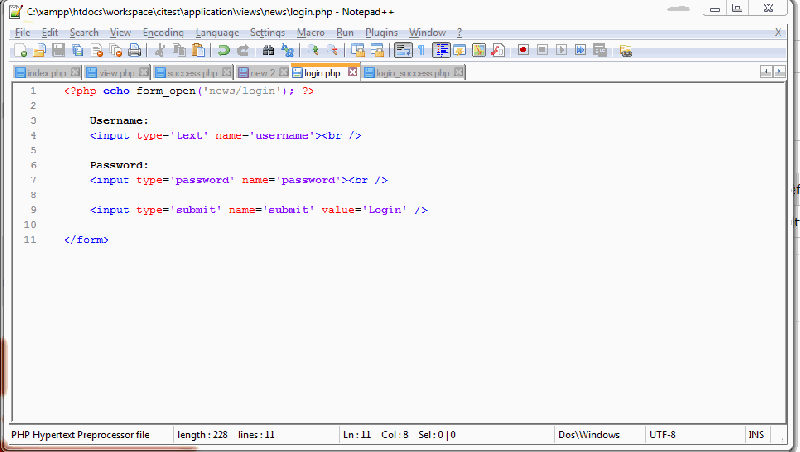
Task: Open the Edit menu
Action: (49, 33)
